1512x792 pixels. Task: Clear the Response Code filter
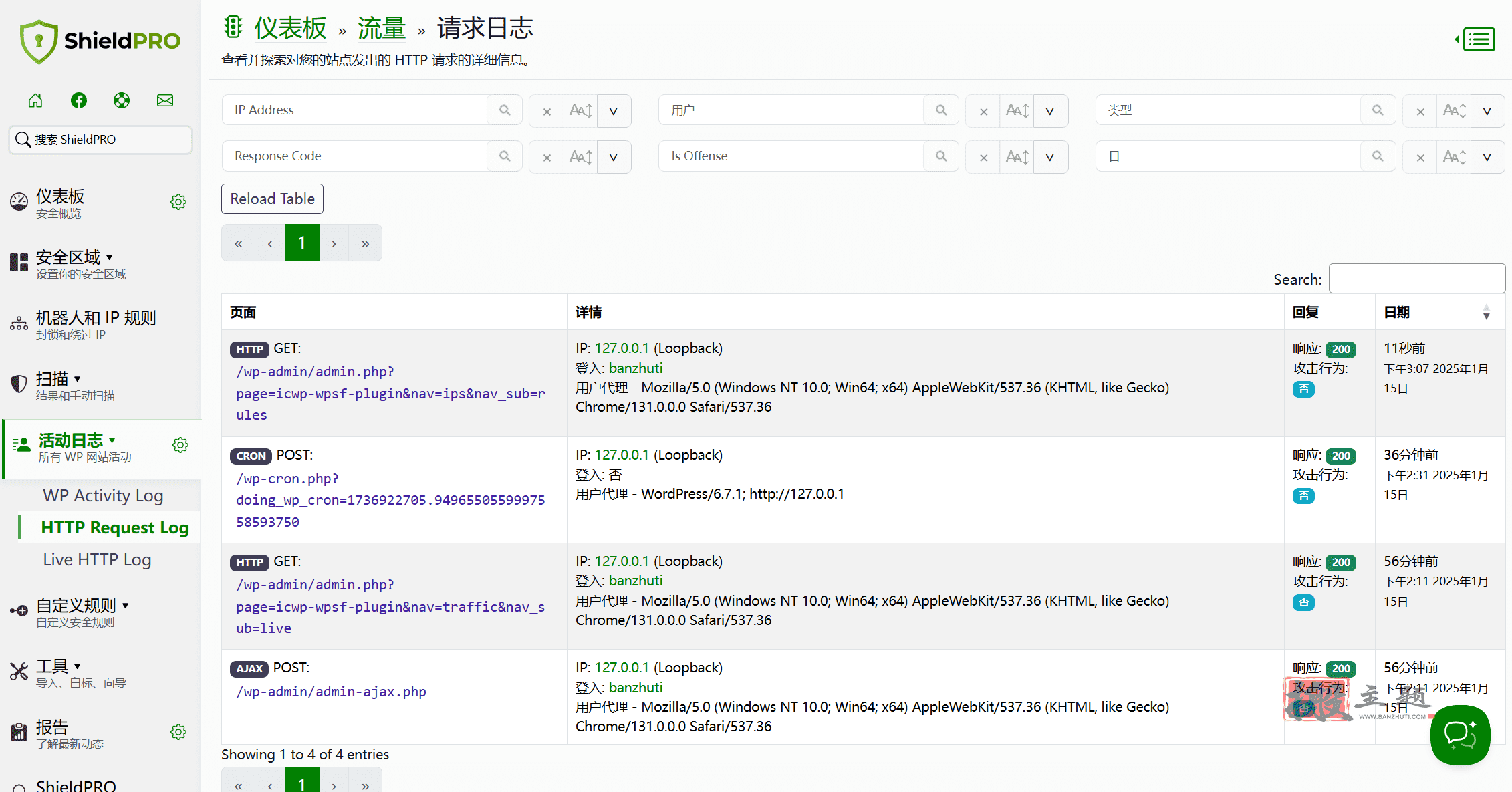pos(547,157)
